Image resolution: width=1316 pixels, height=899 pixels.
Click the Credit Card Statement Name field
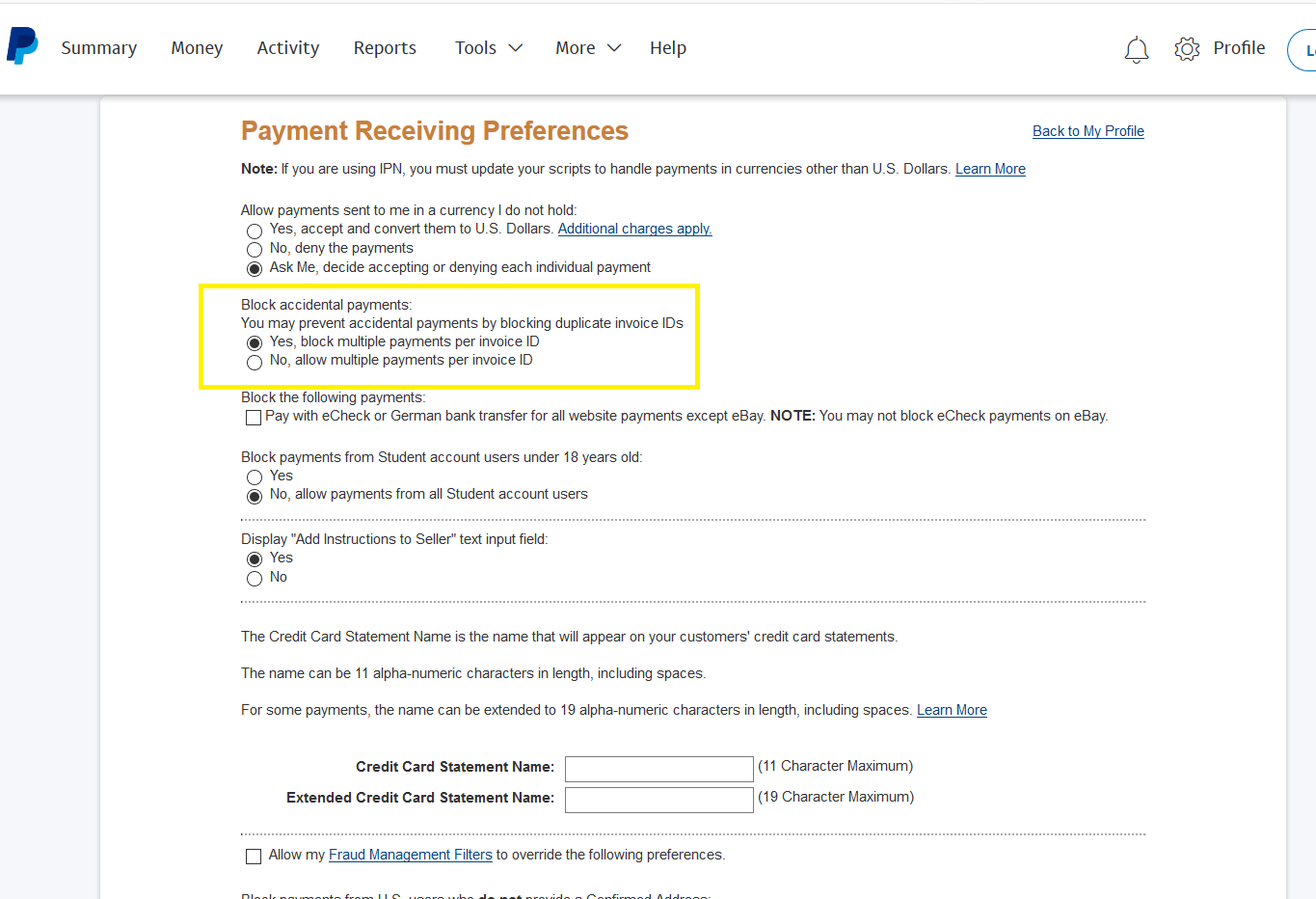(x=658, y=769)
